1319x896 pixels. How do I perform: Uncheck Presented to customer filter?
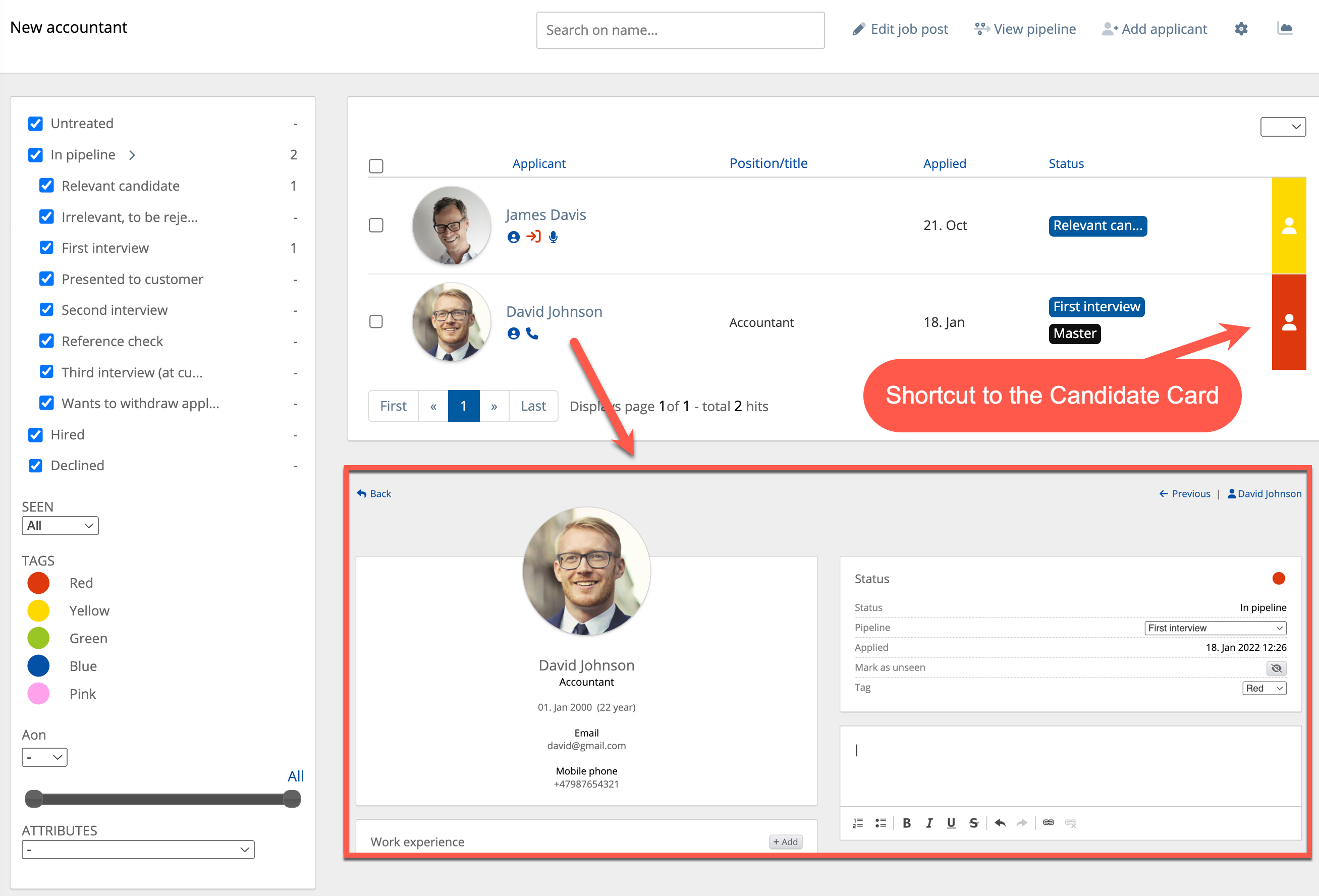pyautogui.click(x=46, y=278)
